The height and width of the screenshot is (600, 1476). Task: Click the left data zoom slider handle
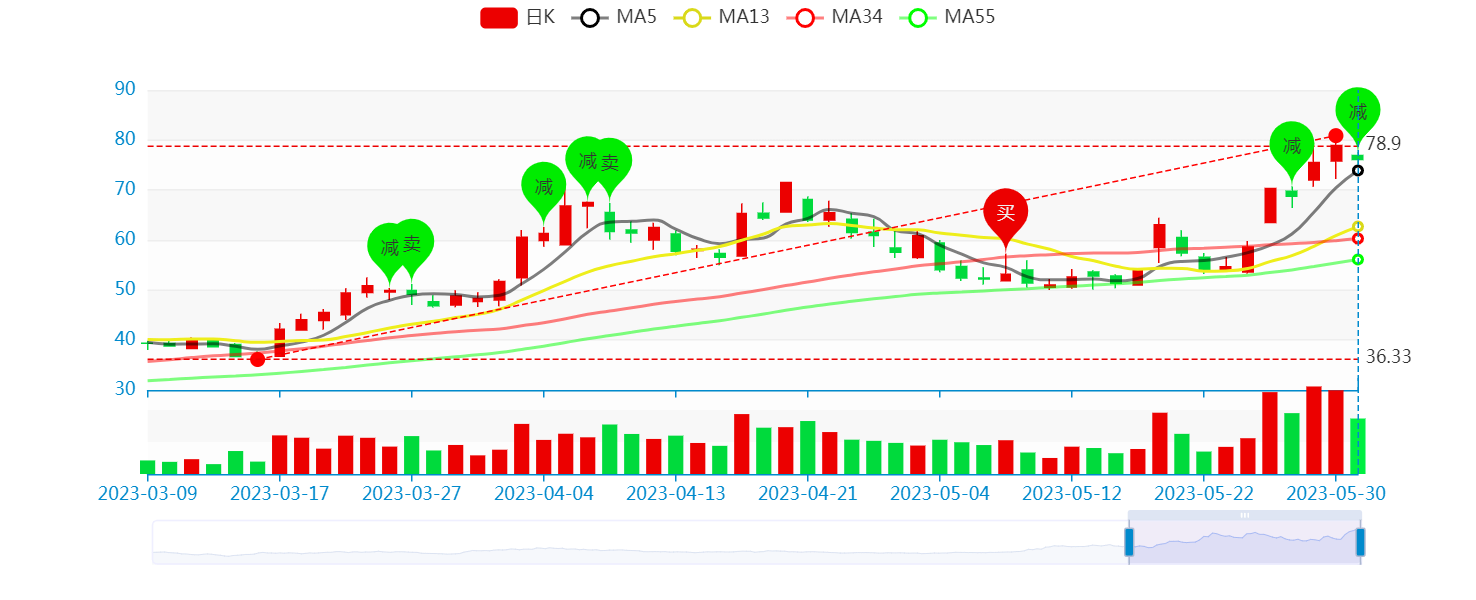click(1129, 542)
